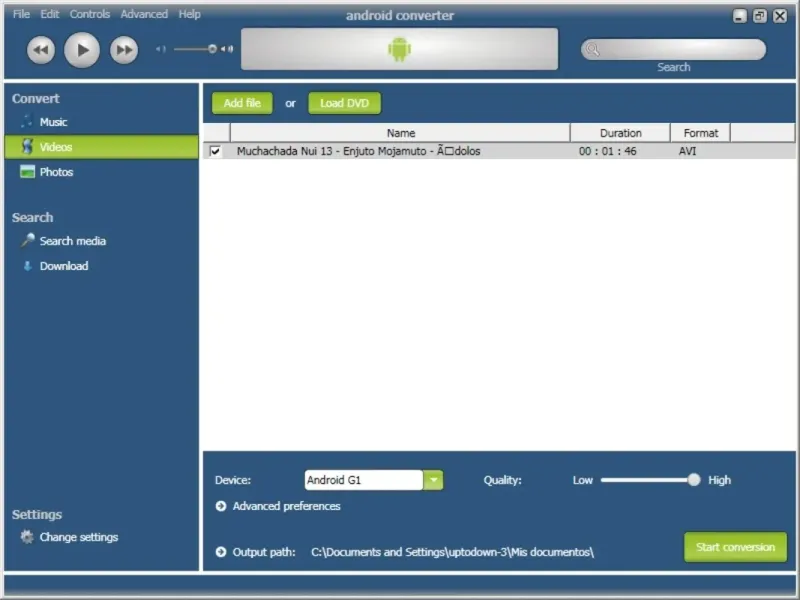Open Search media option
The image size is (800, 600).
point(72,241)
